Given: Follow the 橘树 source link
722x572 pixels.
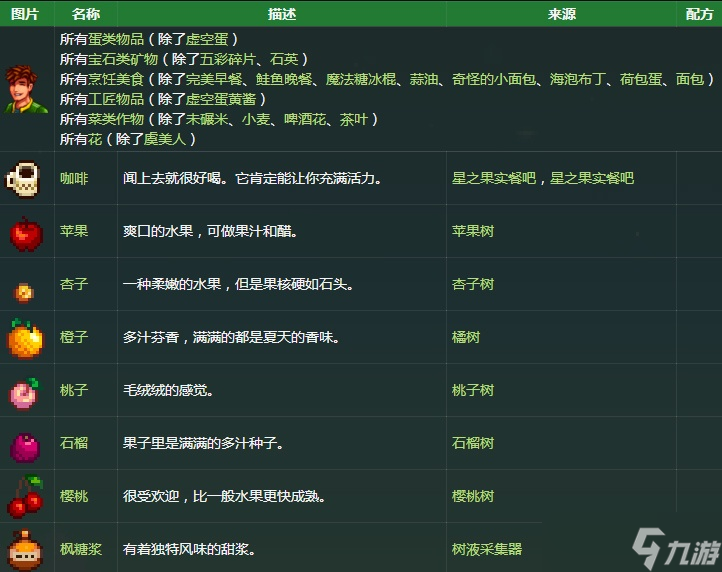Looking at the screenshot, I should [x=466, y=337].
